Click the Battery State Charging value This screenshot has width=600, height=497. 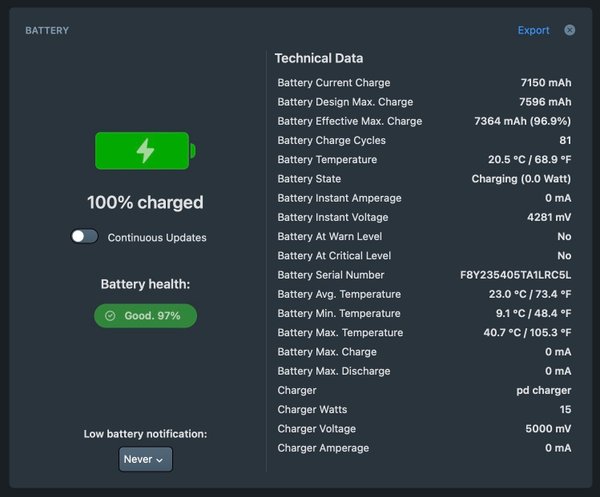tap(521, 179)
